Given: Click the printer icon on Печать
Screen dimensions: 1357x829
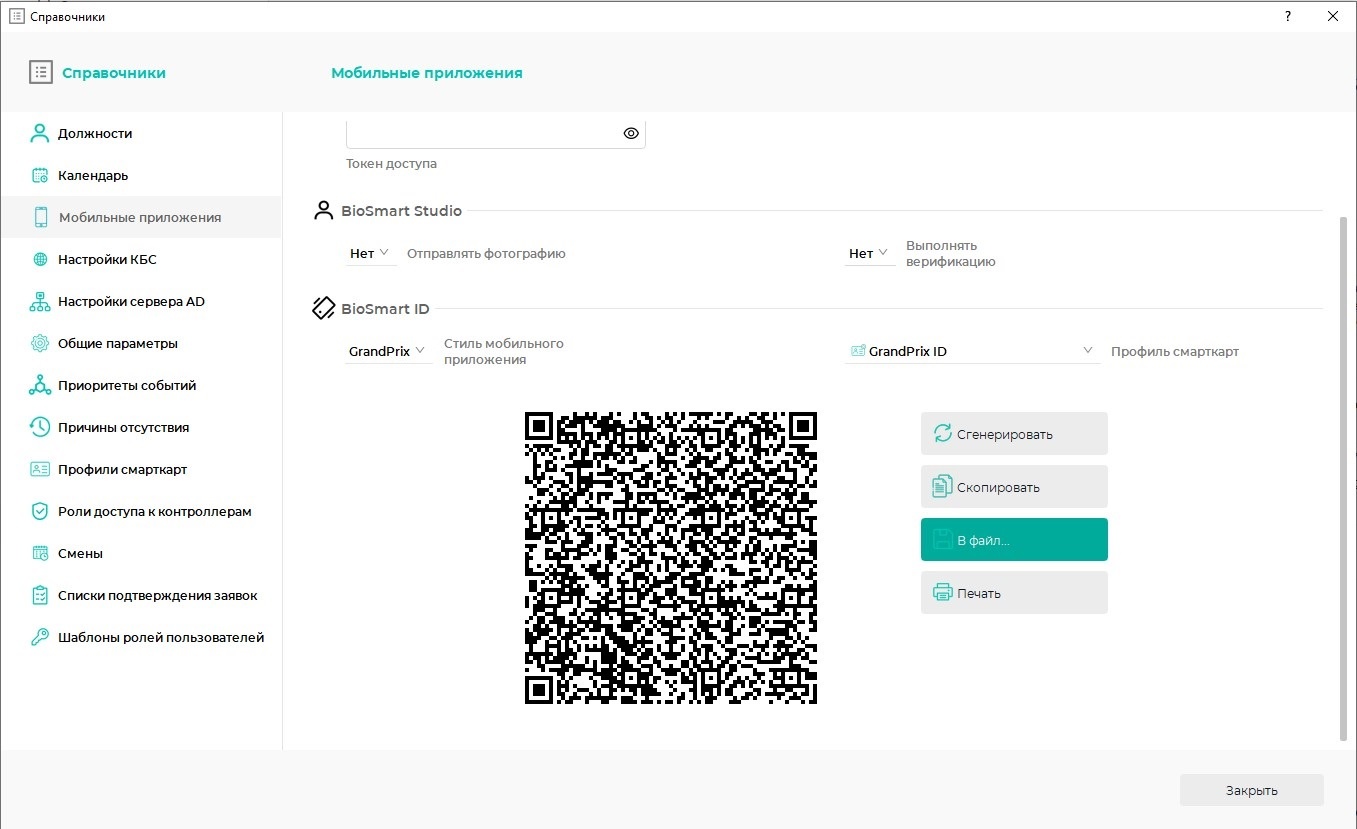Looking at the screenshot, I should click(x=942, y=592).
